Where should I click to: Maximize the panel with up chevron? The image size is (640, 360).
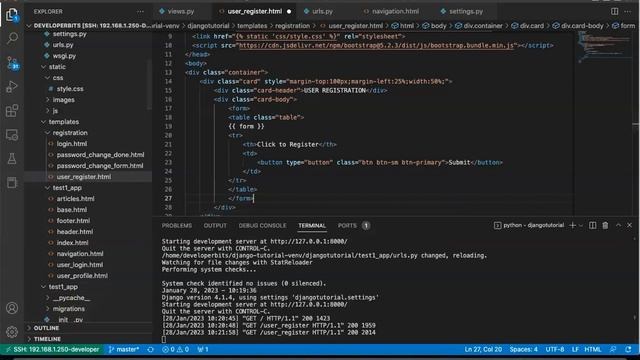coord(618,225)
